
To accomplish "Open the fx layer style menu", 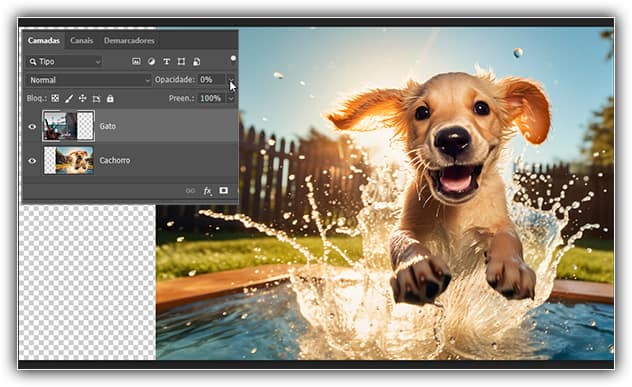I will [207, 191].
